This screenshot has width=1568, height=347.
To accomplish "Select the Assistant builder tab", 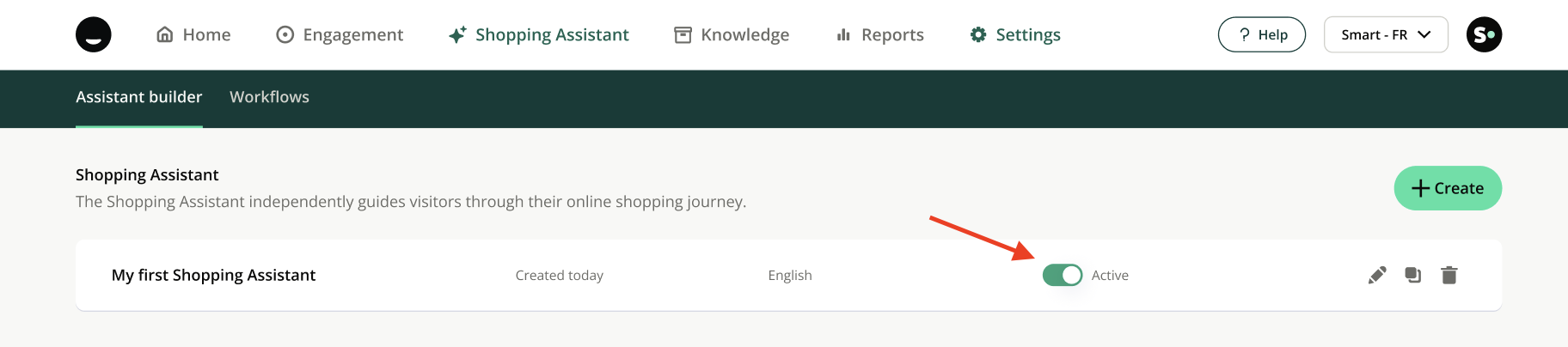I will coord(139,97).
